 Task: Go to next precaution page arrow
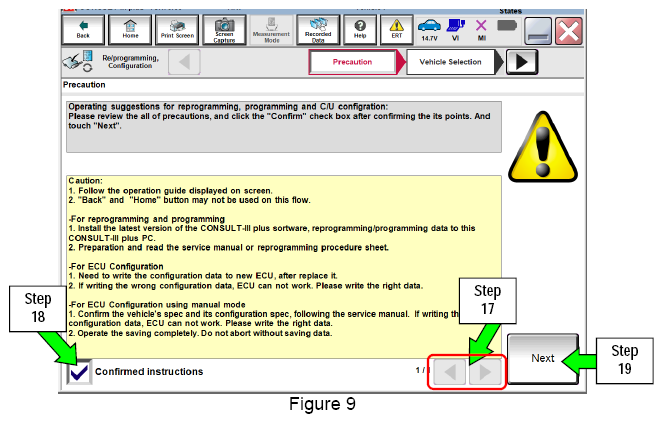(485, 372)
